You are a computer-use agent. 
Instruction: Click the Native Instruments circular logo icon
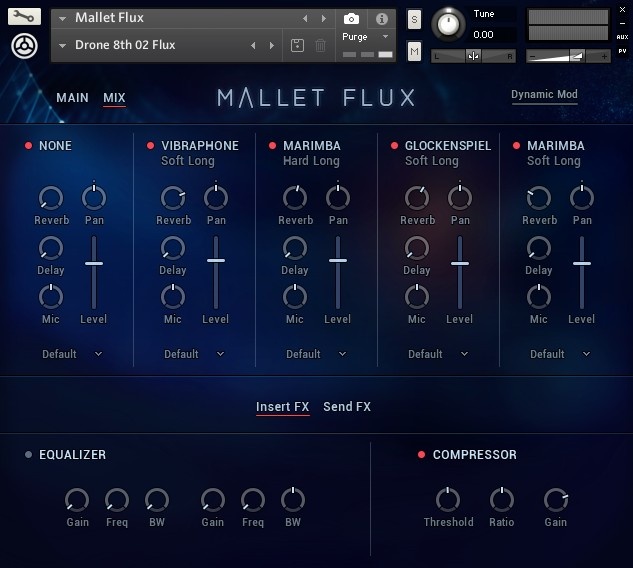point(24,46)
